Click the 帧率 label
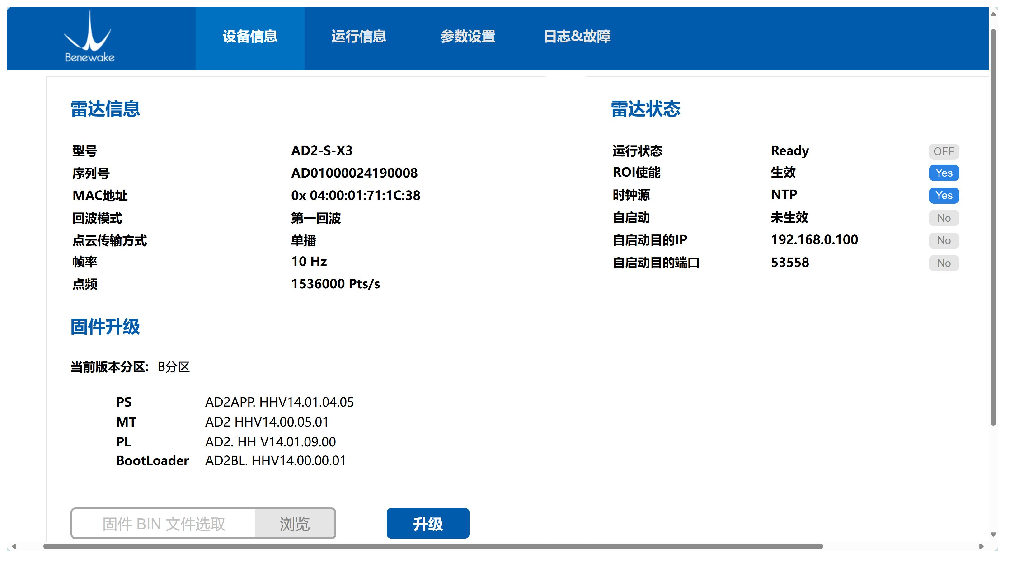Screen dimensions: 1014x564 point(85,261)
